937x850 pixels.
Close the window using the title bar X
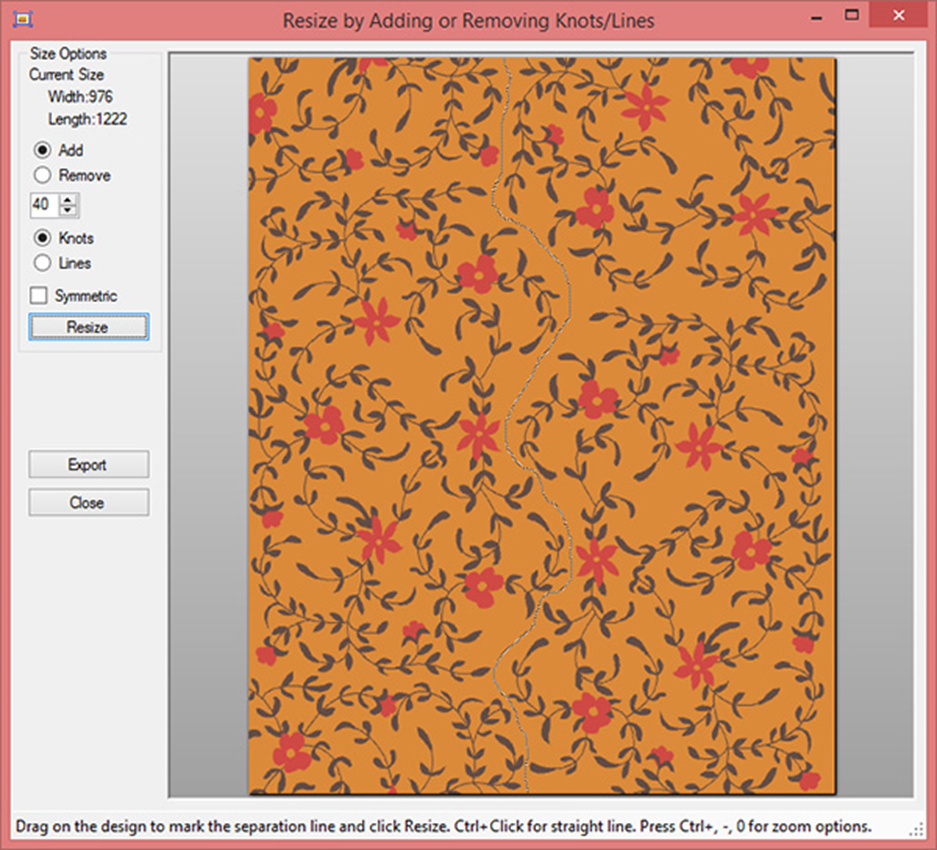[898, 16]
